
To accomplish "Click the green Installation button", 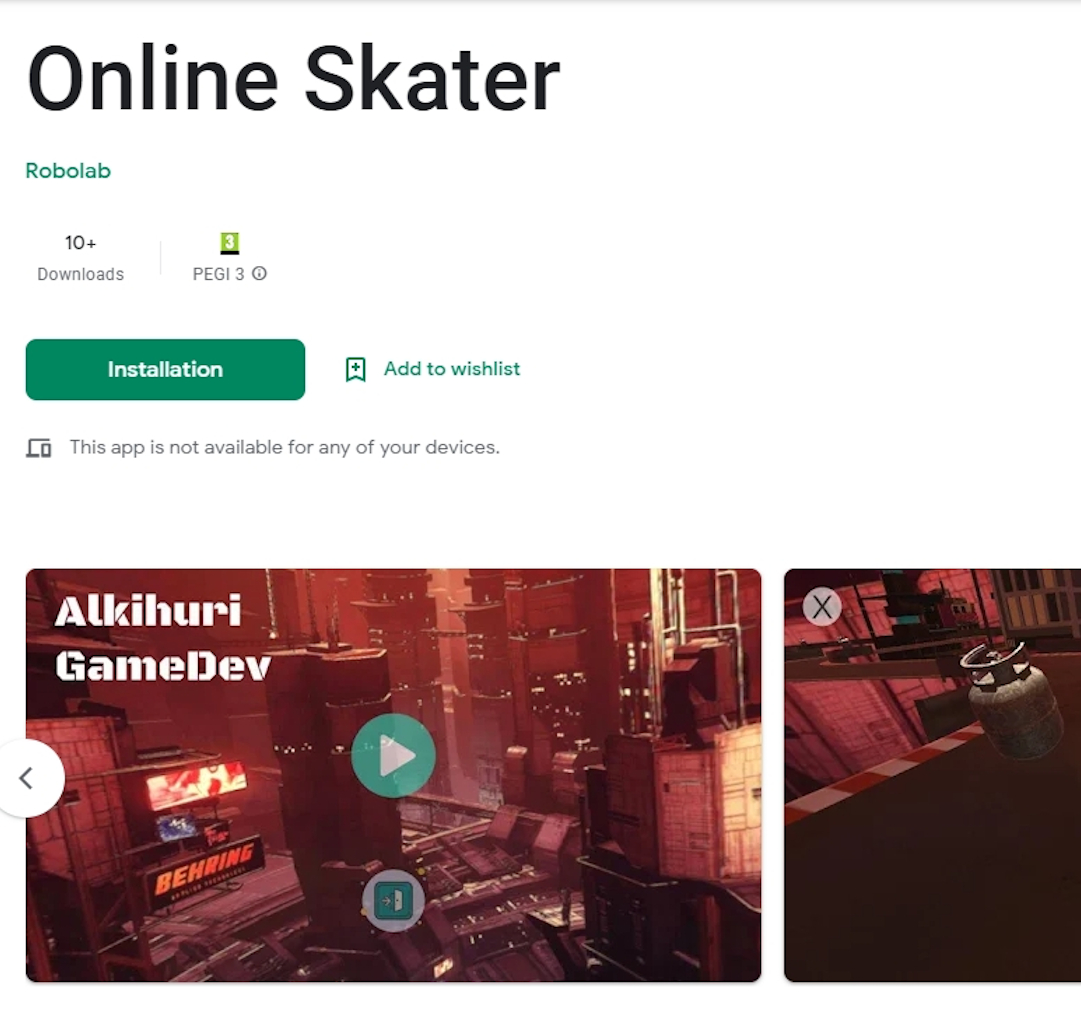I will click(165, 369).
